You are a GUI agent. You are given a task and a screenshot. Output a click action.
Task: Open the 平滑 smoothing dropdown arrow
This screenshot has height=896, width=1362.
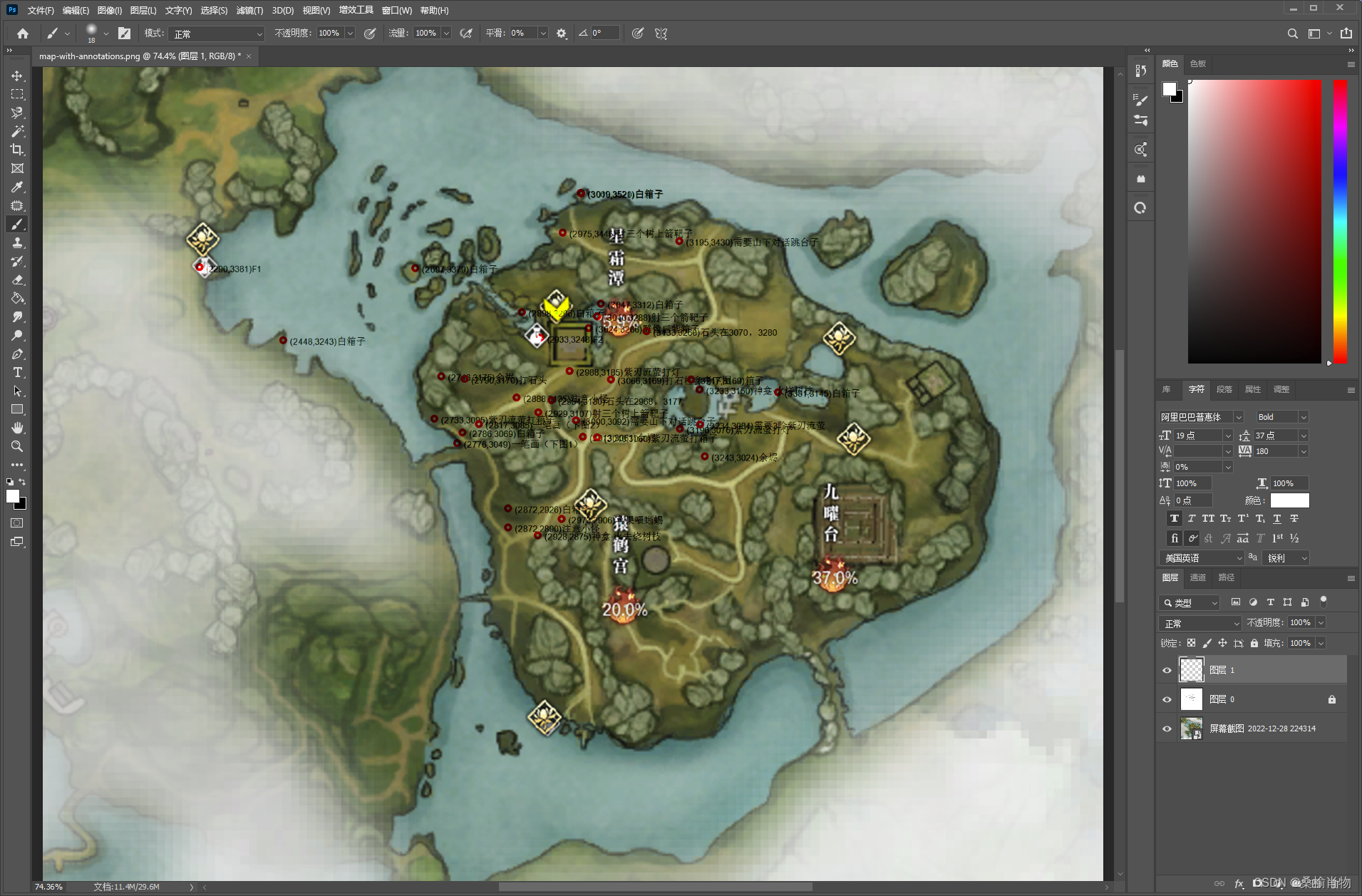point(543,34)
